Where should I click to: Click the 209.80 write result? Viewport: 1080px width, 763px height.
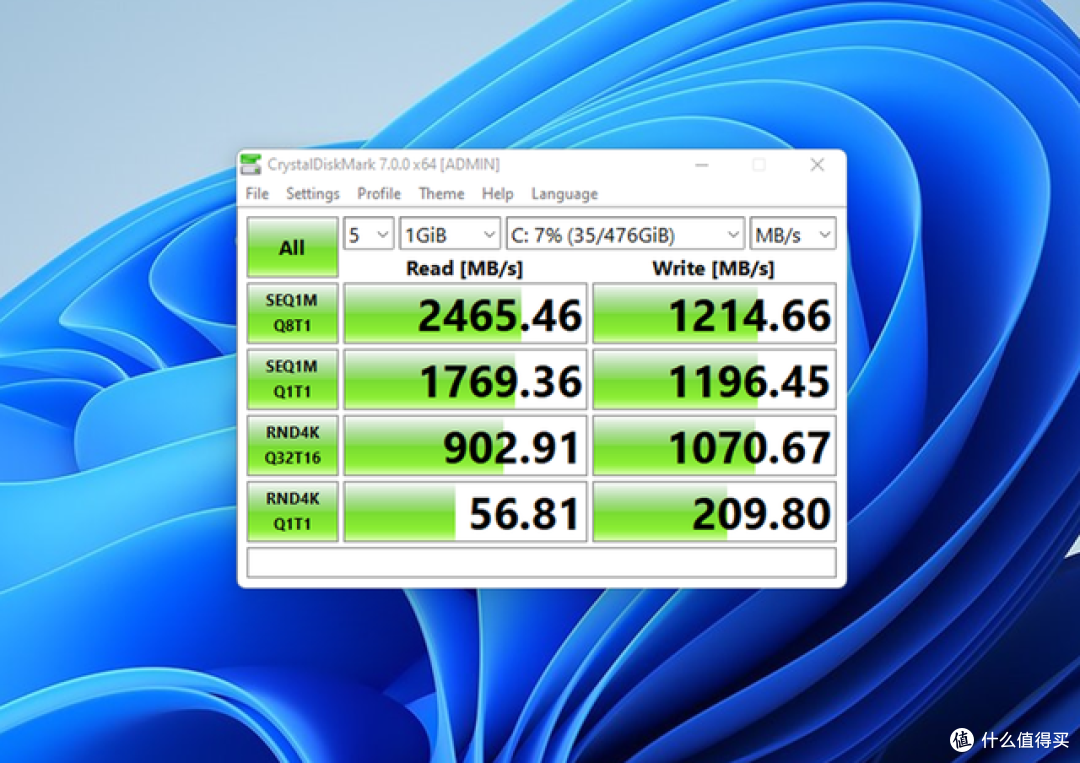click(x=714, y=512)
